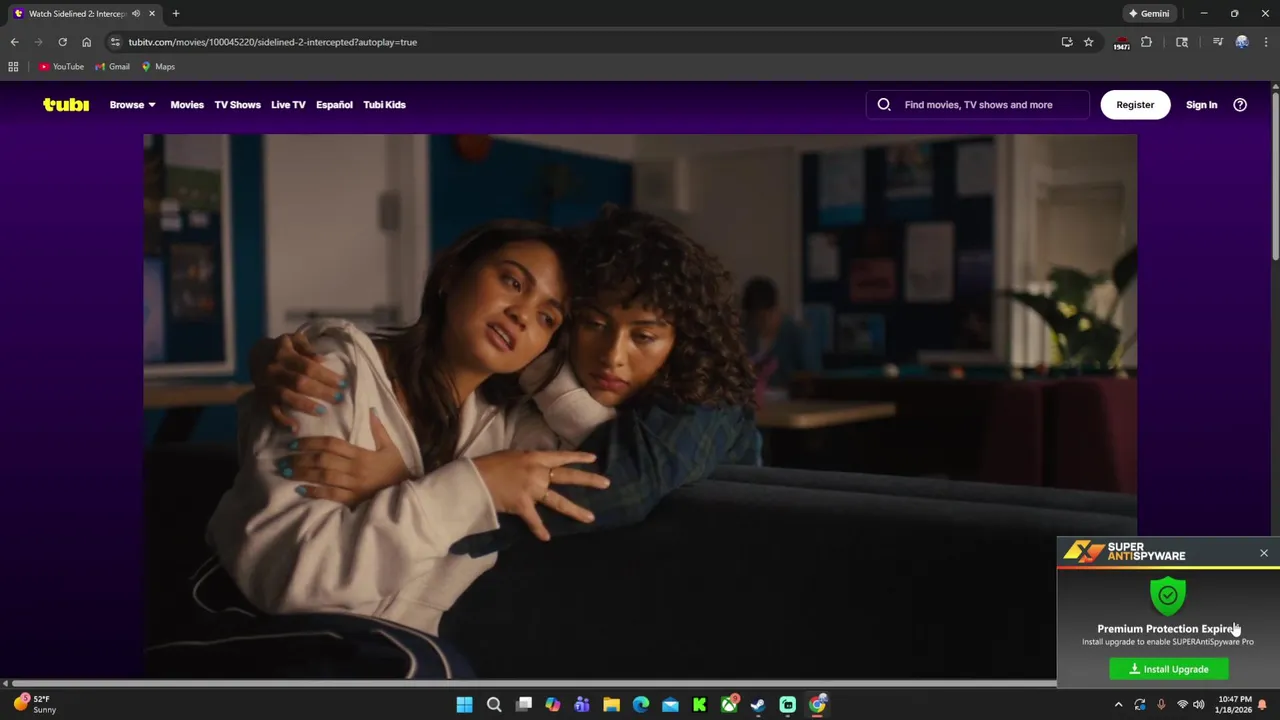Click the search magnifier icon on Tubi

(884, 104)
